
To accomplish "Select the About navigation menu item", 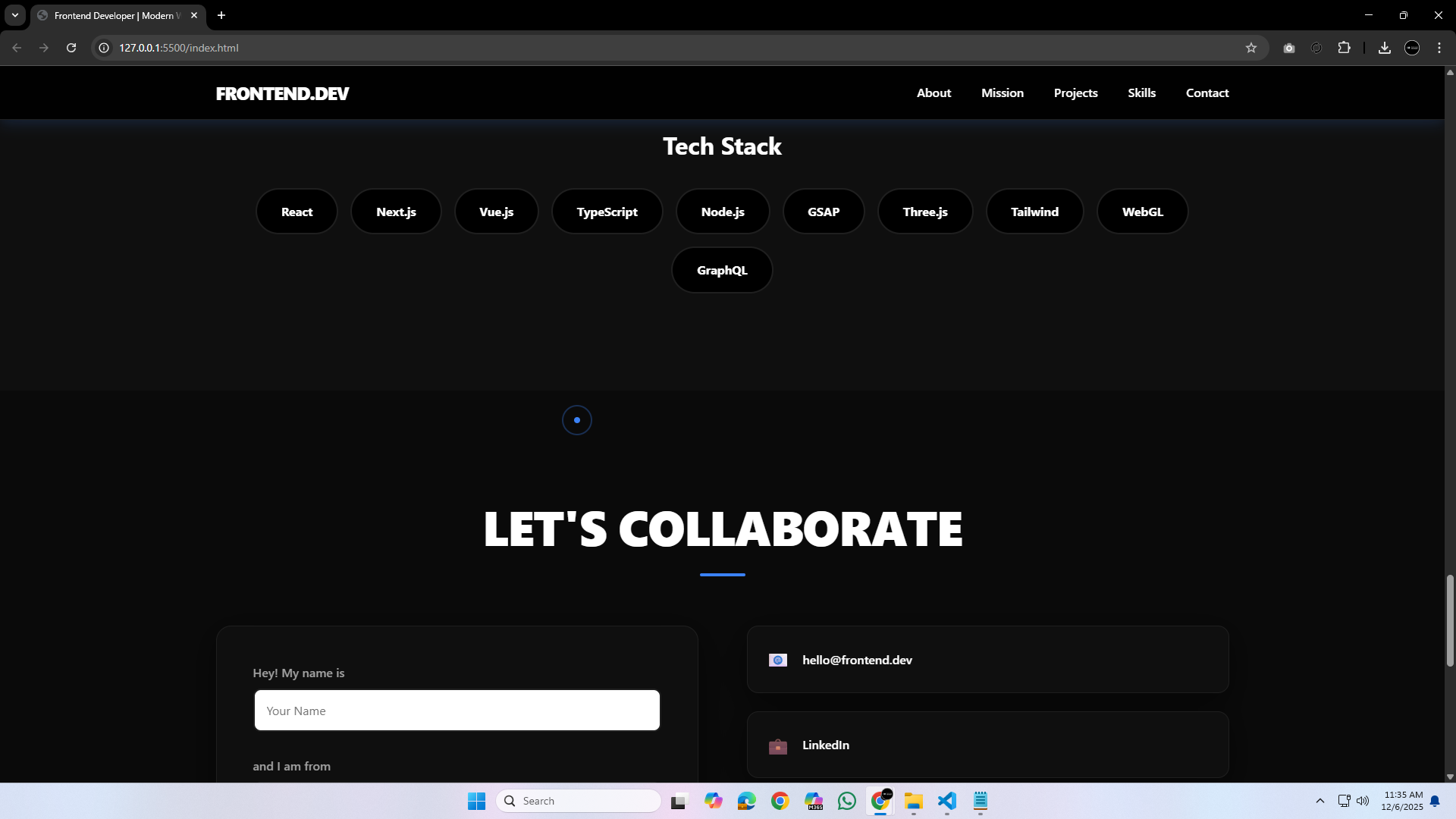I will pos(934,93).
